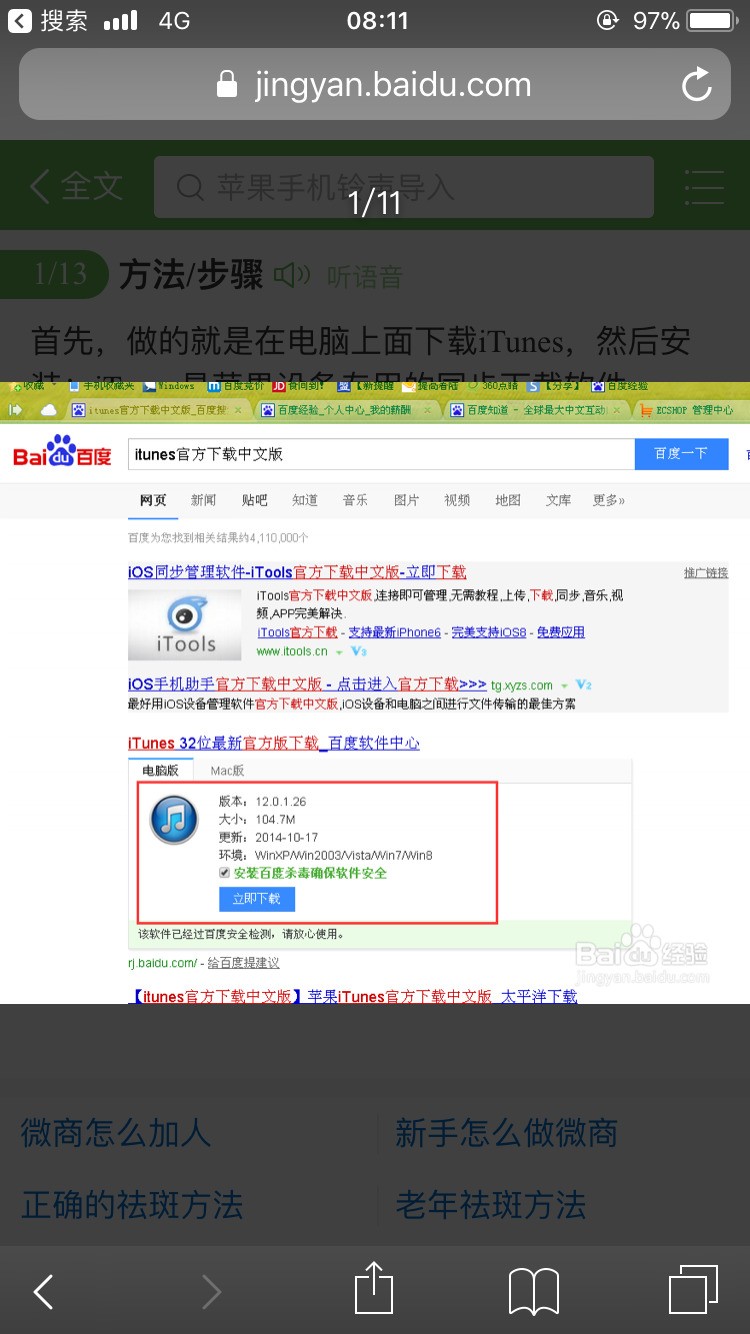The height and width of the screenshot is (1334, 750).
Task: Switch to the Mac版 tab
Action: click(227, 770)
